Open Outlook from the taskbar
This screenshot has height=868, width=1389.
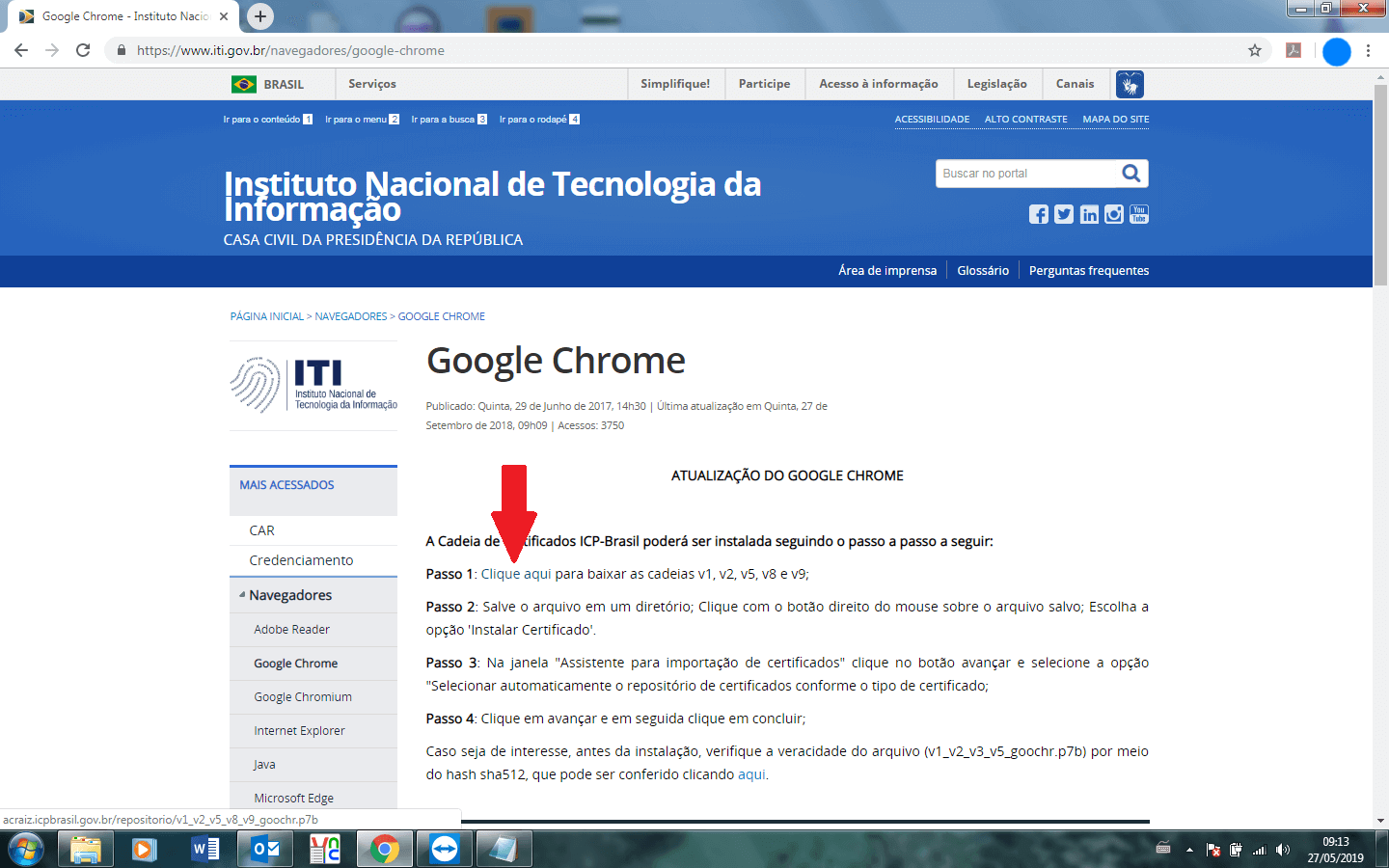pos(265,850)
